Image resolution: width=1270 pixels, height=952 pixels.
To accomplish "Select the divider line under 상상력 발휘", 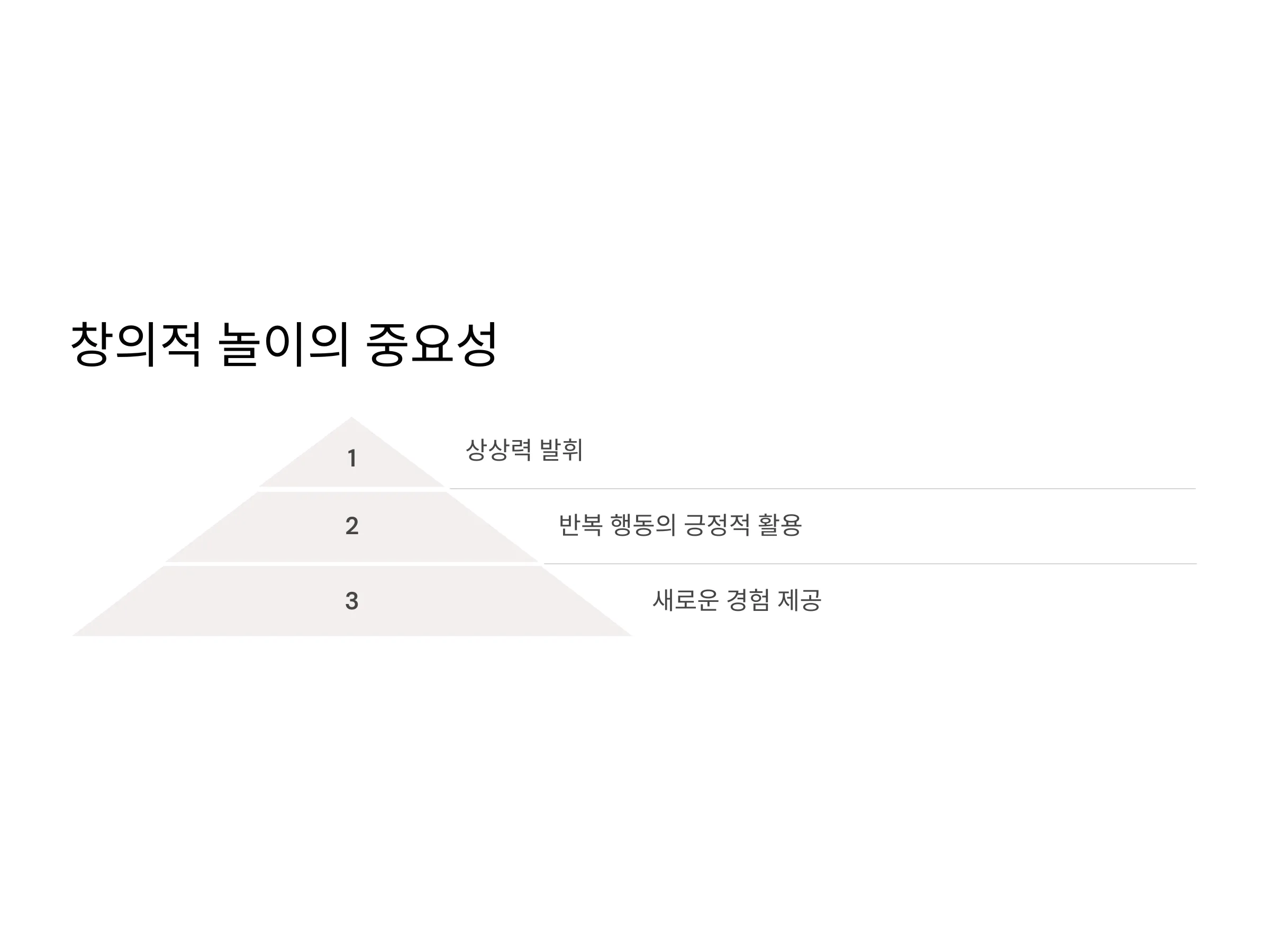I will 823,489.
